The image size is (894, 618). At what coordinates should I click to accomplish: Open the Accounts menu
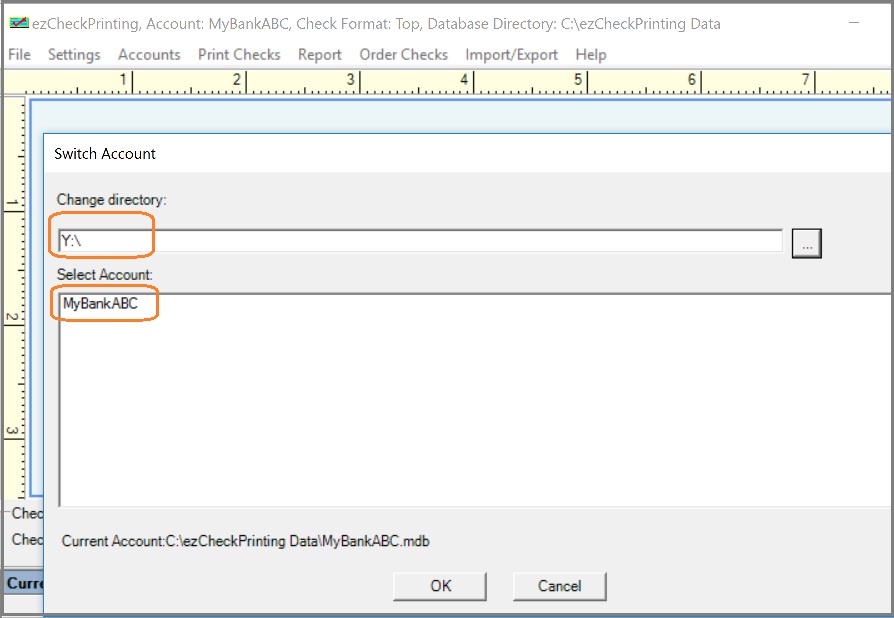149,55
